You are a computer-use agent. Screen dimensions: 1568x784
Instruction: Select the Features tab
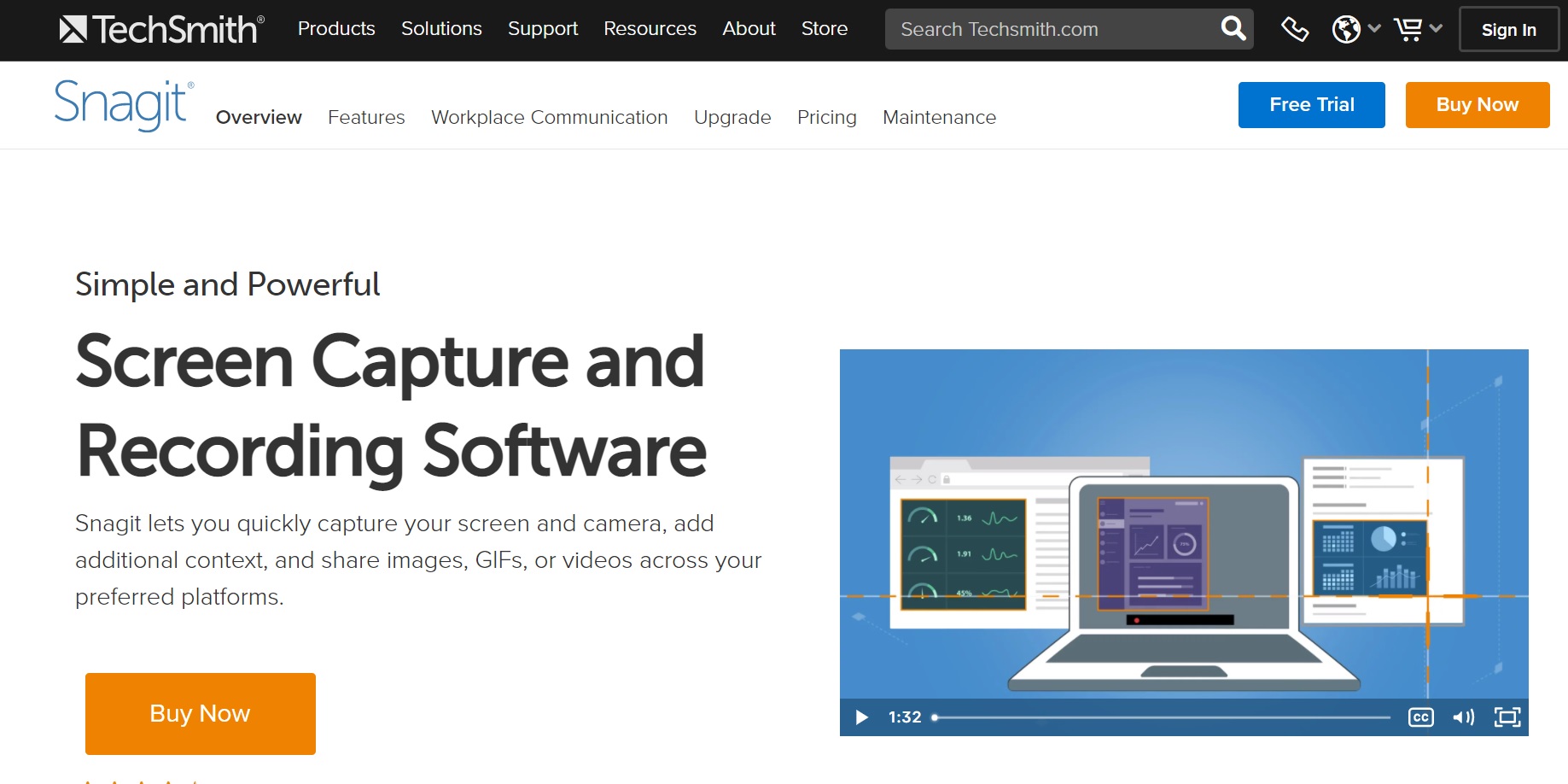[366, 117]
